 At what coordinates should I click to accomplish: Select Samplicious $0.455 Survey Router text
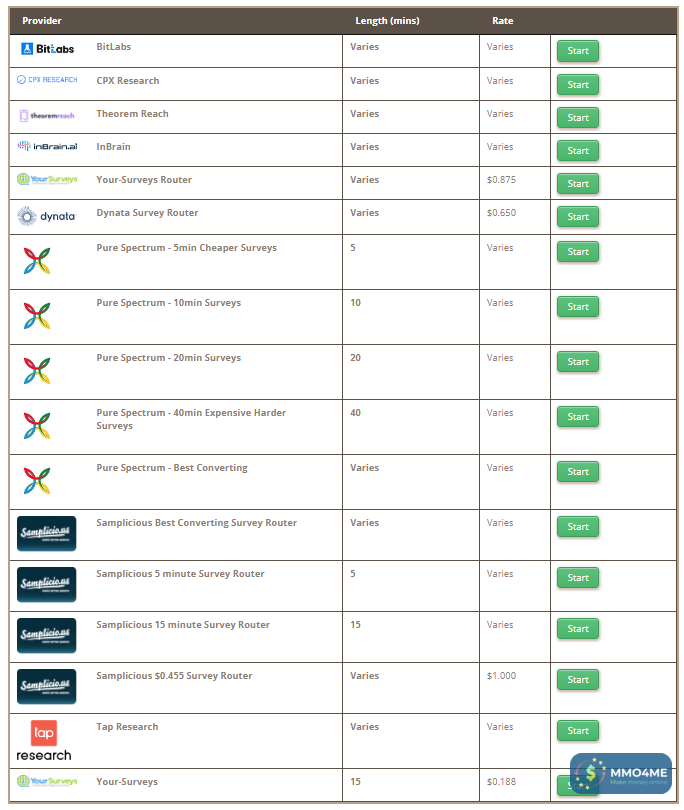point(174,676)
